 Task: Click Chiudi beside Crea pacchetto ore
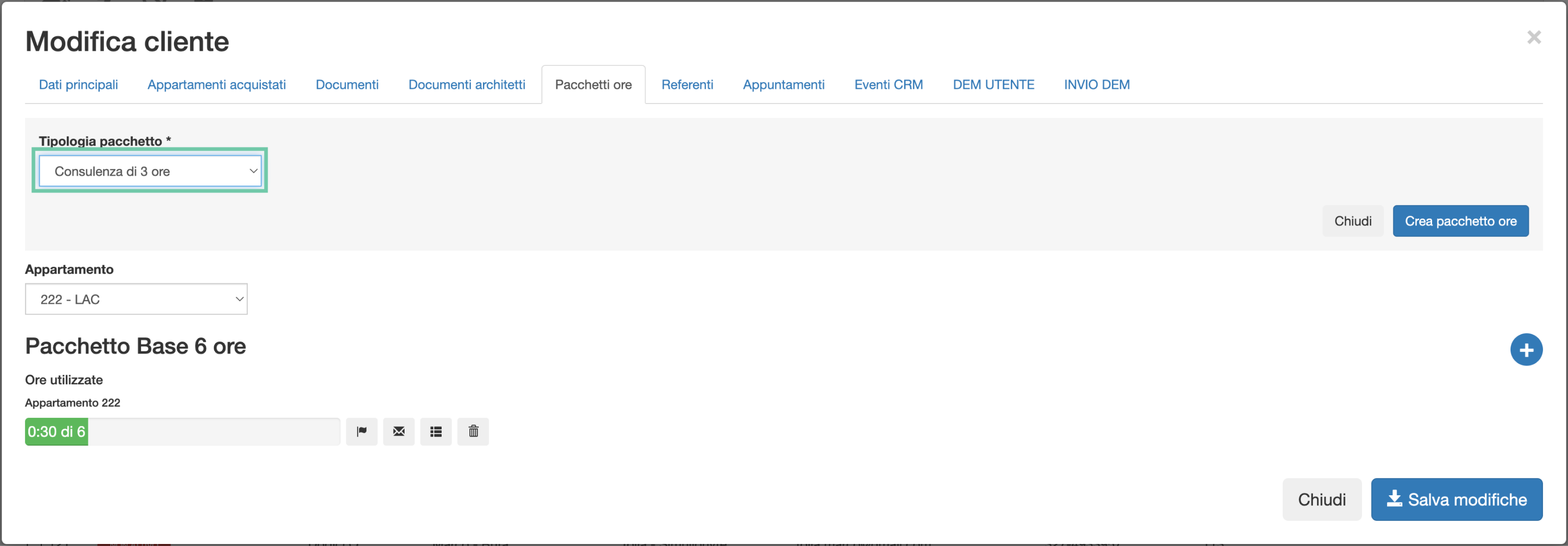[1353, 221]
